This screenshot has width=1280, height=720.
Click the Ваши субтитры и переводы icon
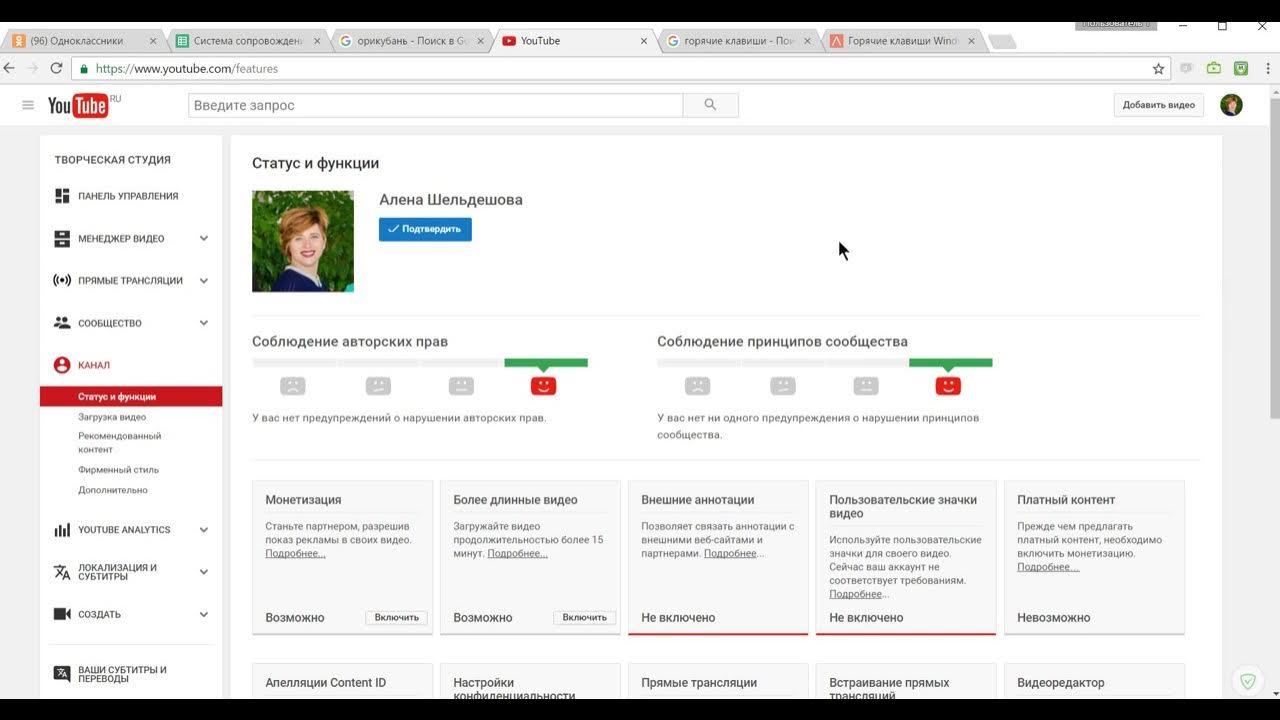(x=62, y=674)
